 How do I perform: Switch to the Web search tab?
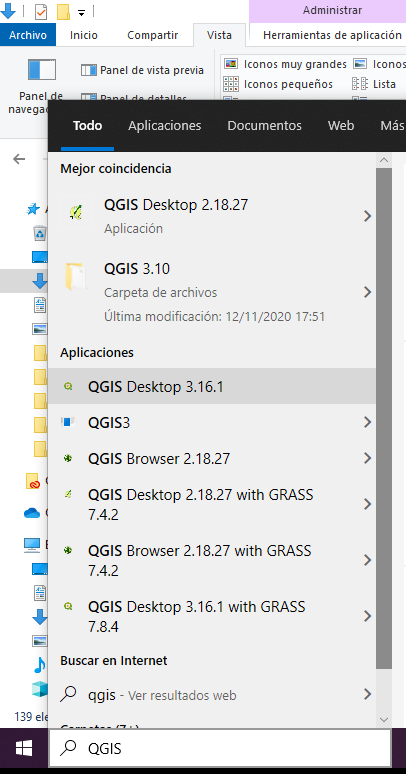(x=341, y=126)
